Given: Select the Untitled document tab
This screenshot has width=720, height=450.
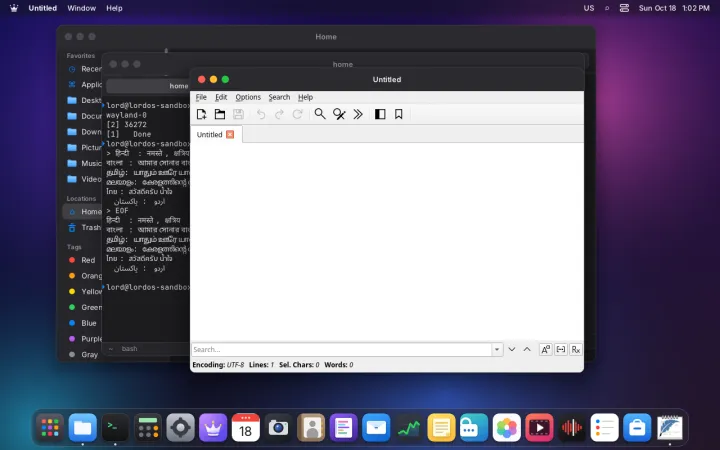Looking at the screenshot, I should tap(216, 135).
